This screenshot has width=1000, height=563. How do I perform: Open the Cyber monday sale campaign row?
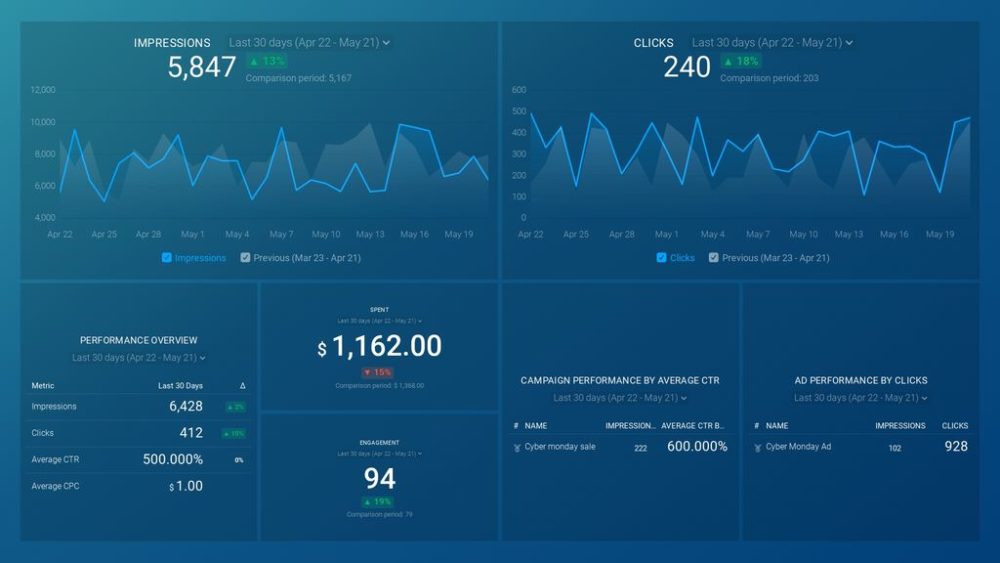[x=620, y=447]
